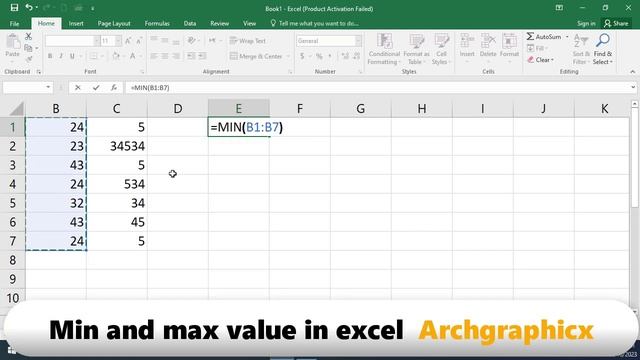The width and height of the screenshot is (640, 360).
Task: Click Sign in
Action: pyautogui.click(x=586, y=23)
